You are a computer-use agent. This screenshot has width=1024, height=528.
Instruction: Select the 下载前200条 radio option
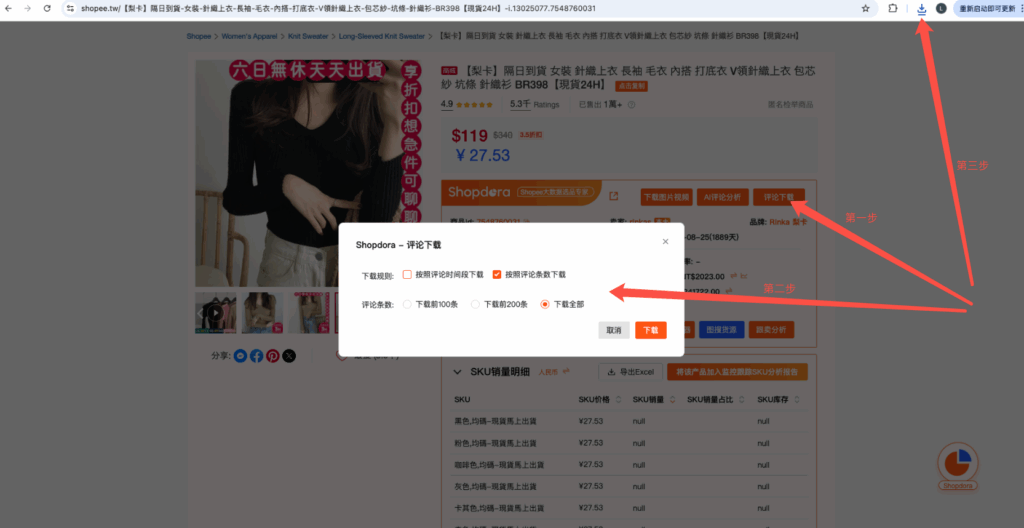coord(476,304)
